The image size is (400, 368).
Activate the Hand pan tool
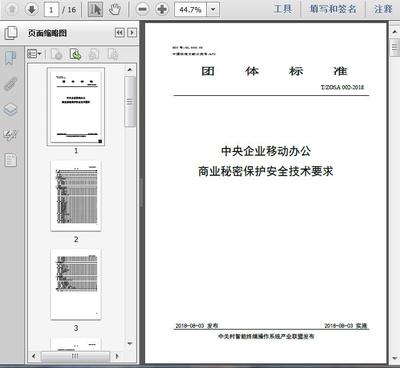coord(115,9)
